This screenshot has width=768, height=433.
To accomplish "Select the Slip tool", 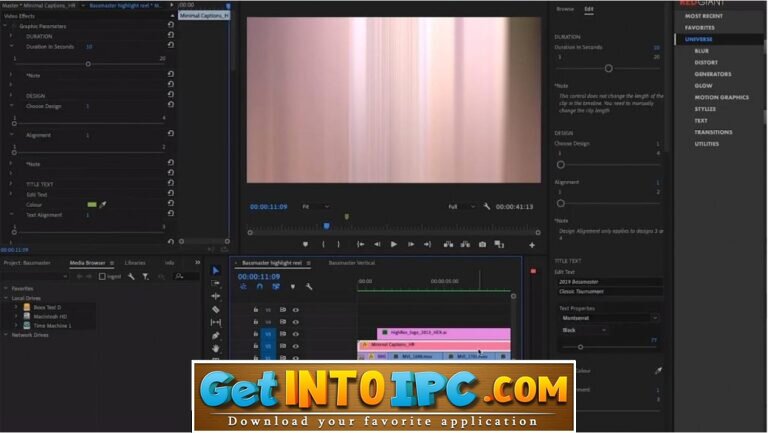I will [216, 322].
